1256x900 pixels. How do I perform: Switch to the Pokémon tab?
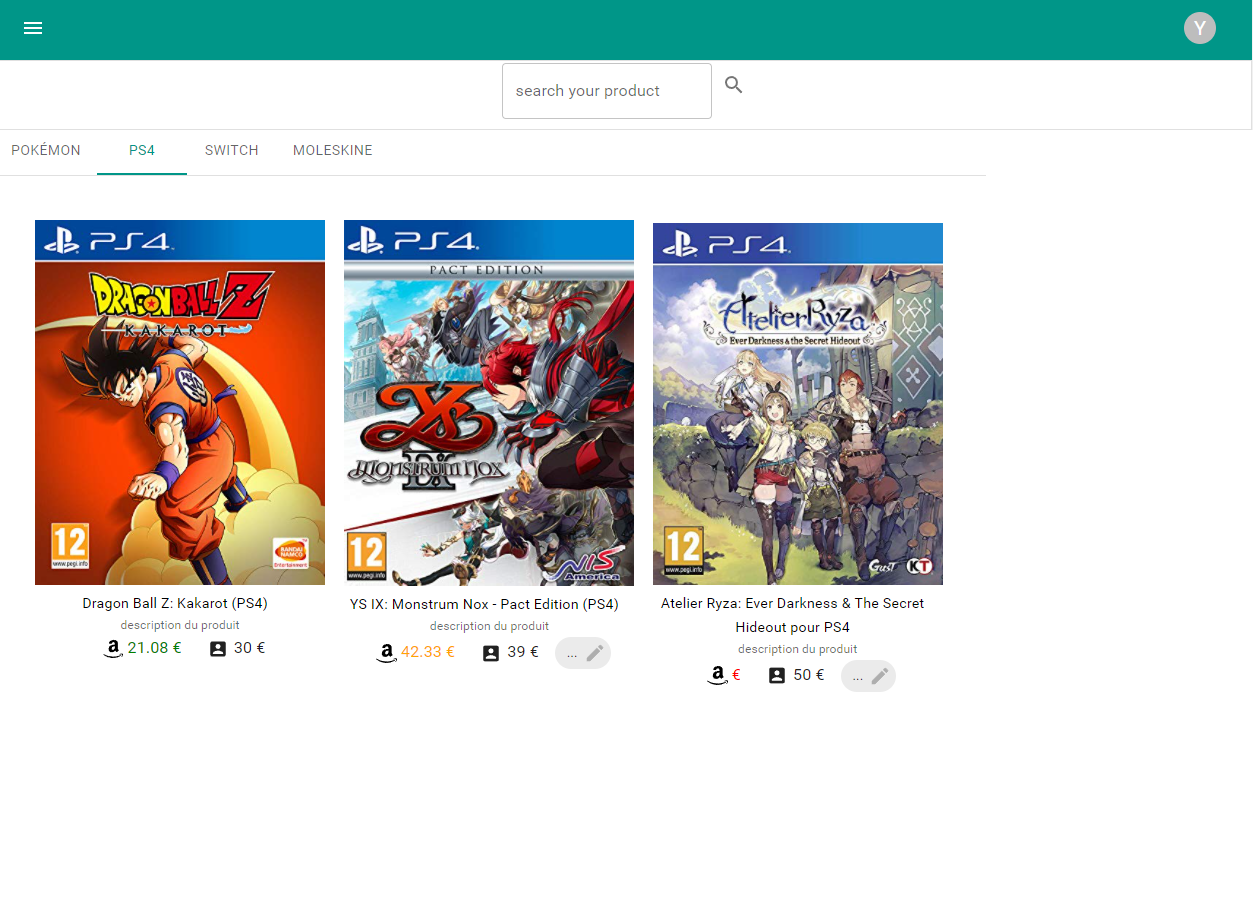(46, 151)
